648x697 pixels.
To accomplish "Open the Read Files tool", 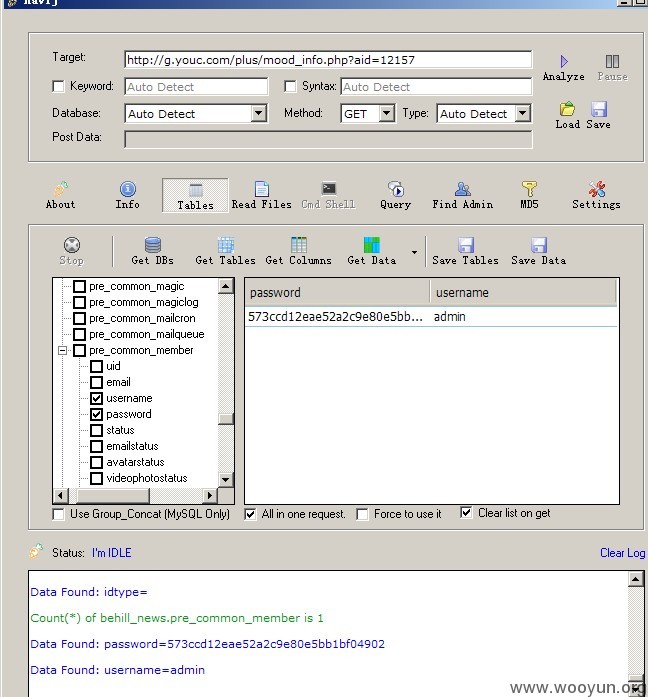I will point(261,196).
